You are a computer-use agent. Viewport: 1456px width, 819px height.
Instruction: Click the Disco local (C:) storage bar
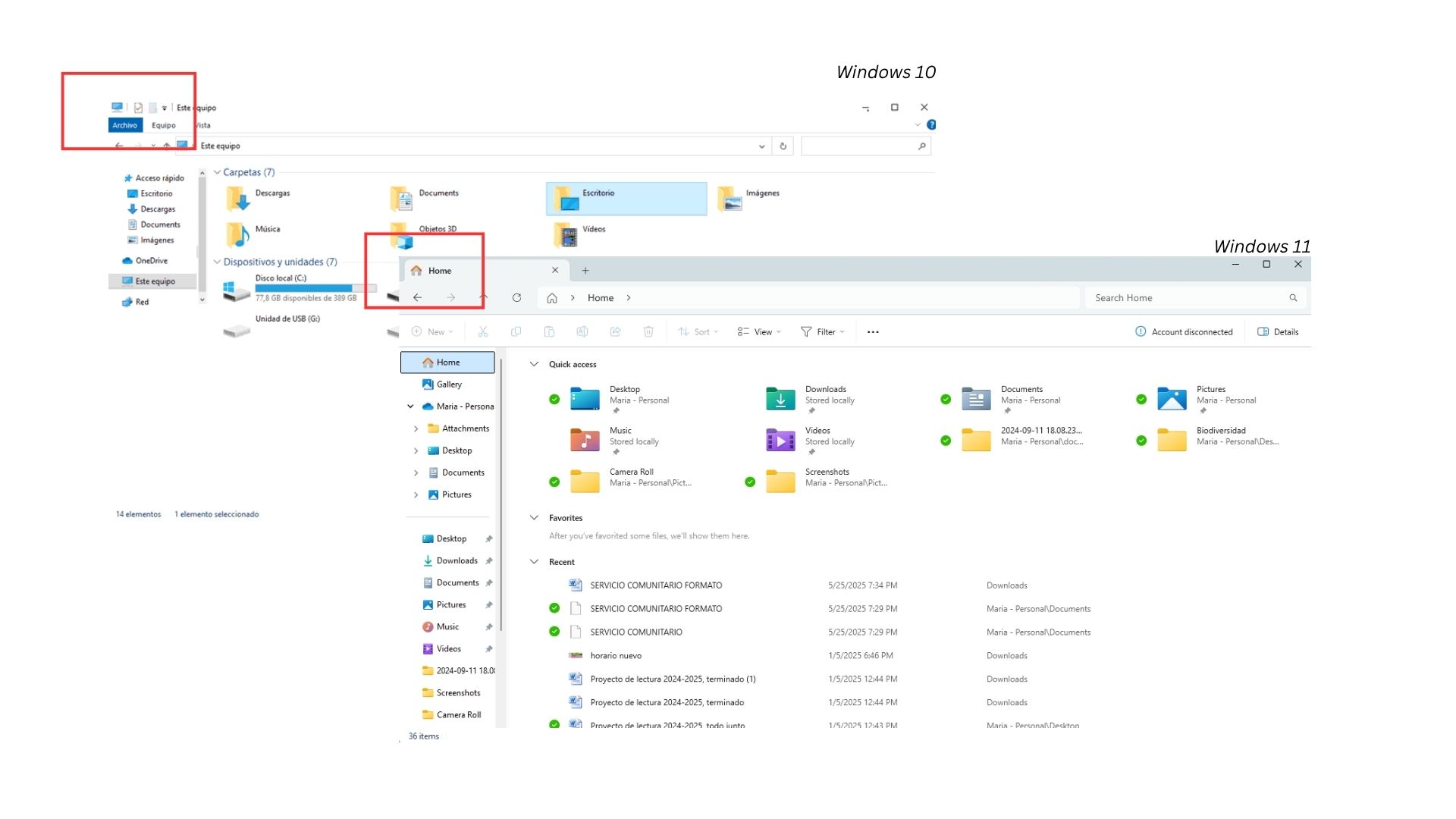point(315,289)
